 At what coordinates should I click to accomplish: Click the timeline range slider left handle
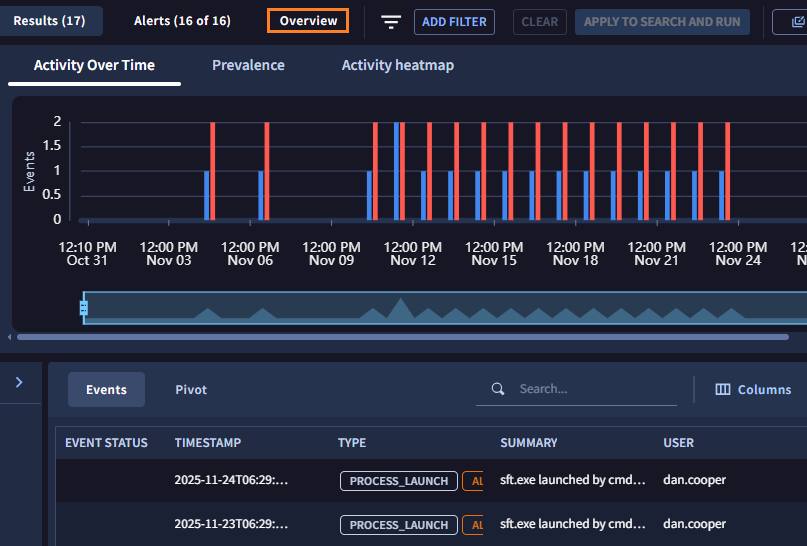pyautogui.click(x=84, y=308)
